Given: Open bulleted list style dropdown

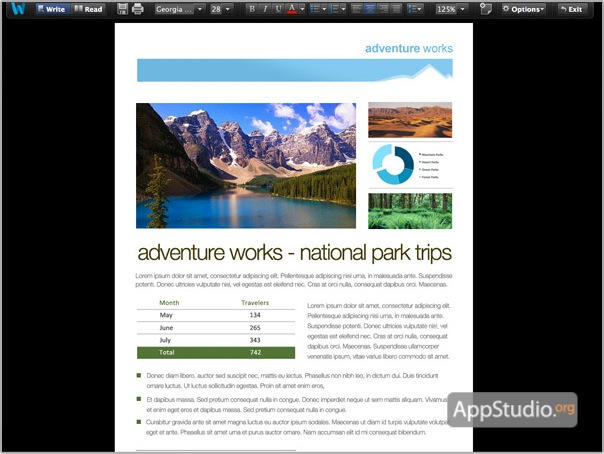Looking at the screenshot, I should 324,9.
